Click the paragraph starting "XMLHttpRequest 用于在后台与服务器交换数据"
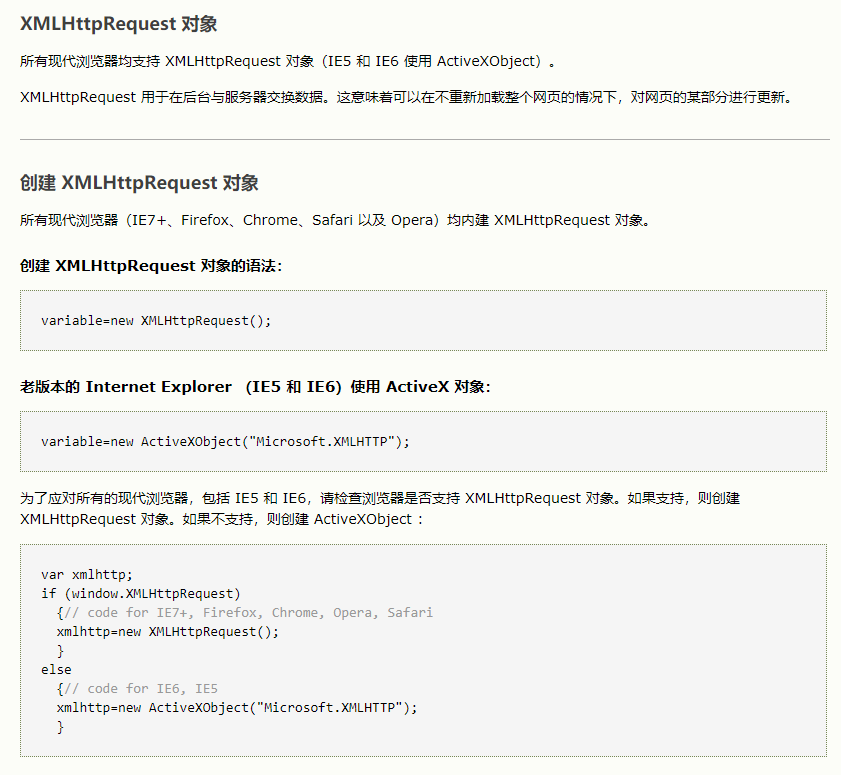This screenshot has width=841, height=775. (x=406, y=98)
